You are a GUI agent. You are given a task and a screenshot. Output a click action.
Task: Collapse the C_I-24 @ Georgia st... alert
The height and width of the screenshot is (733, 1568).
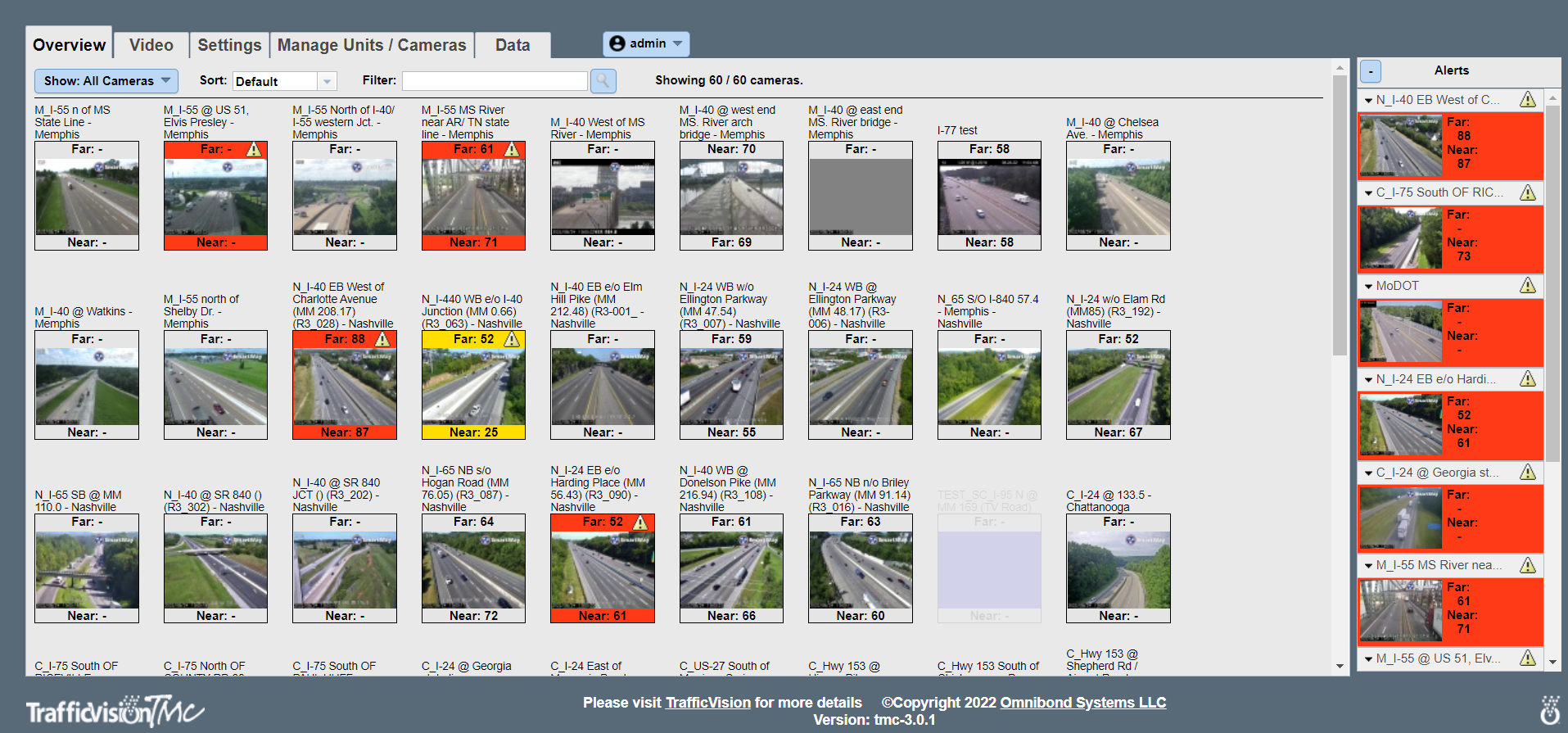tap(1368, 473)
